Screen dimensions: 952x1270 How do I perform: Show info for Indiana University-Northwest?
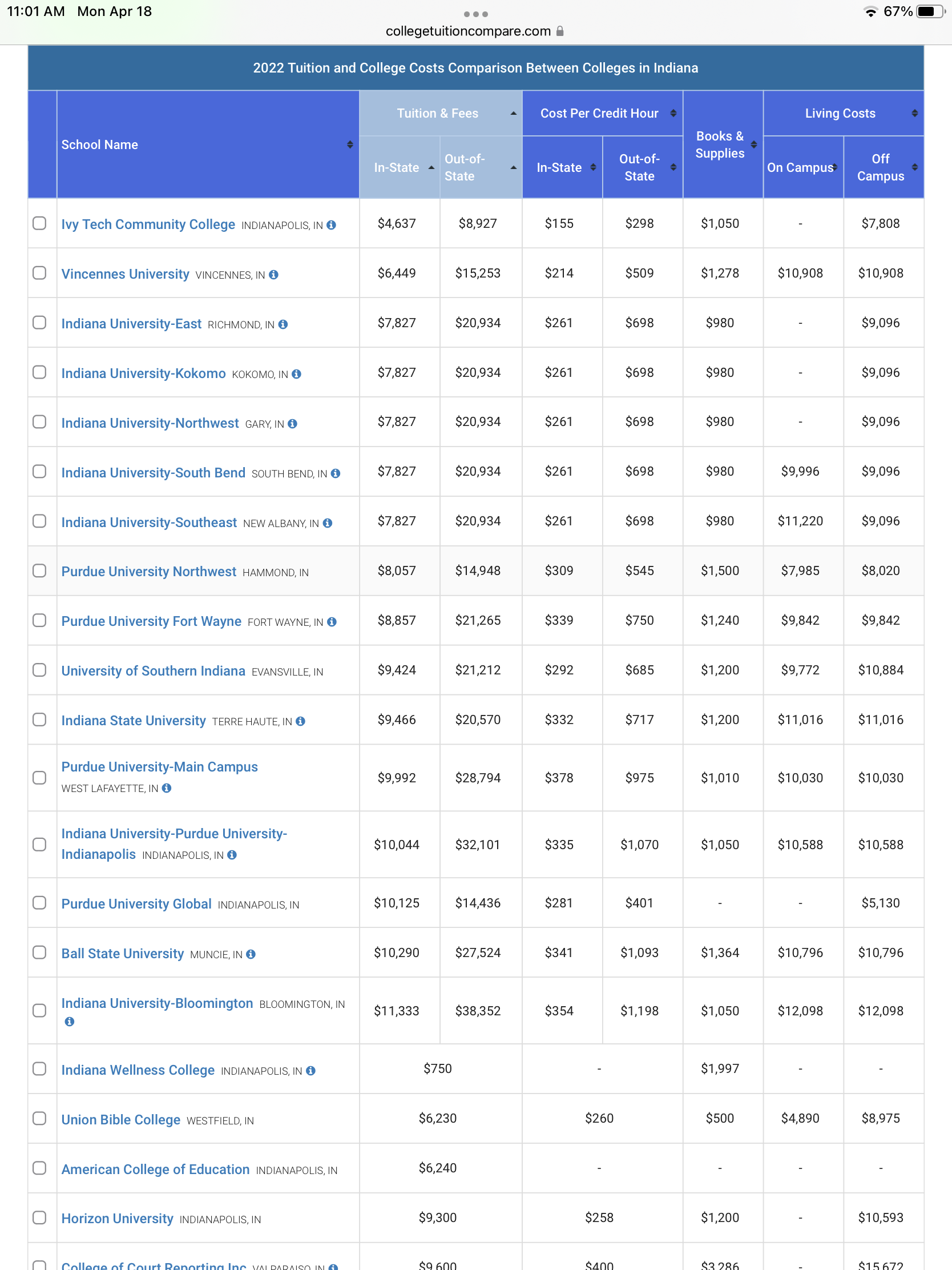click(x=293, y=424)
